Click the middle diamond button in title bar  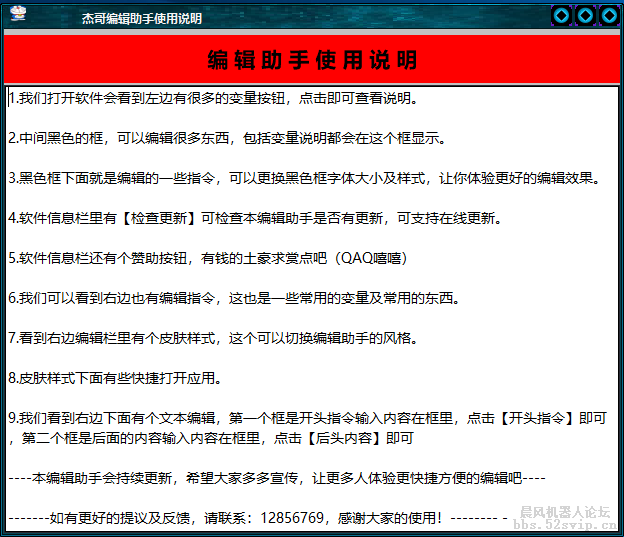[x=585, y=16]
